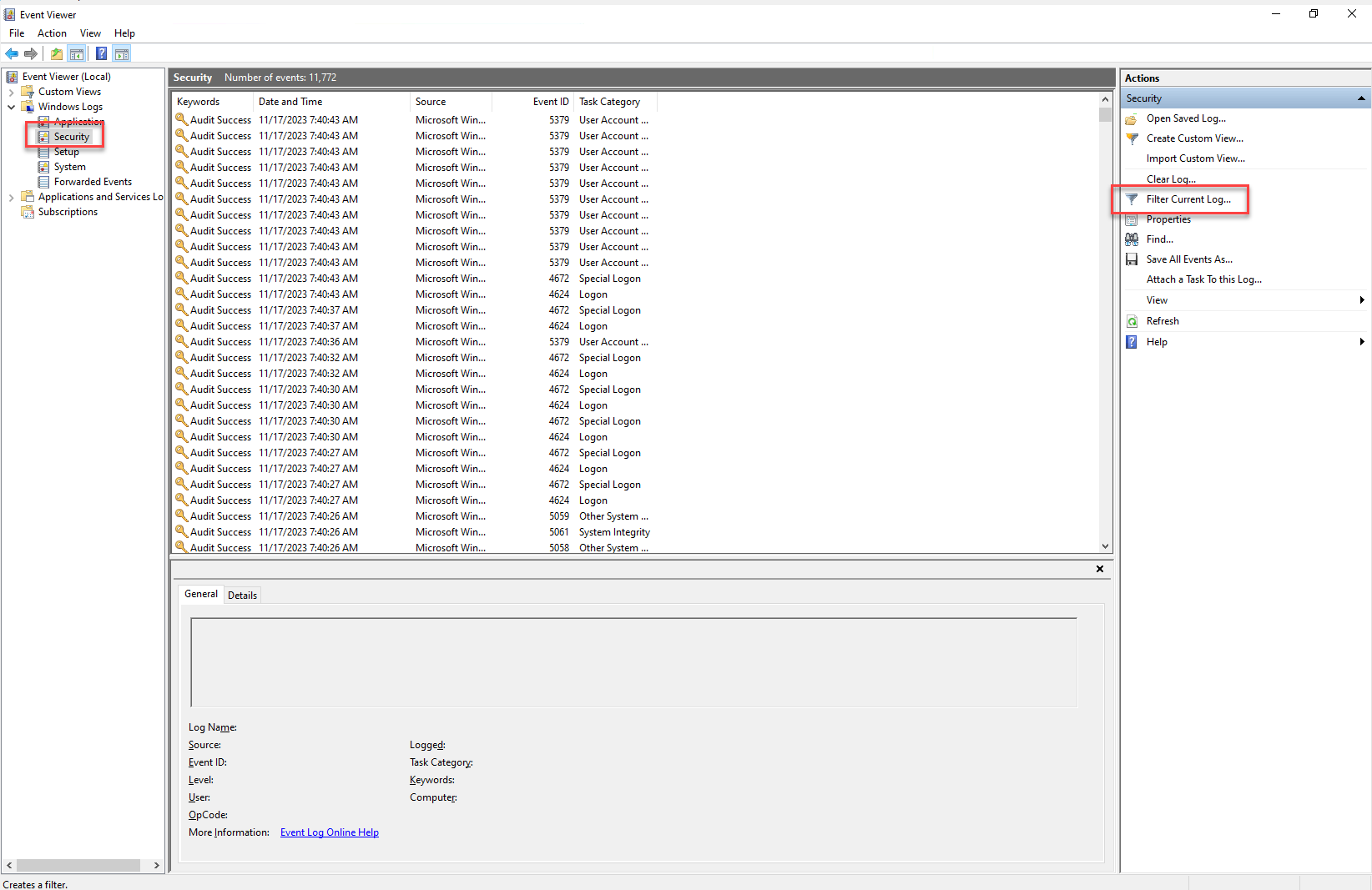This screenshot has width=1372, height=890.
Task: Follow the Event Log Online Help link
Action: [x=329, y=832]
